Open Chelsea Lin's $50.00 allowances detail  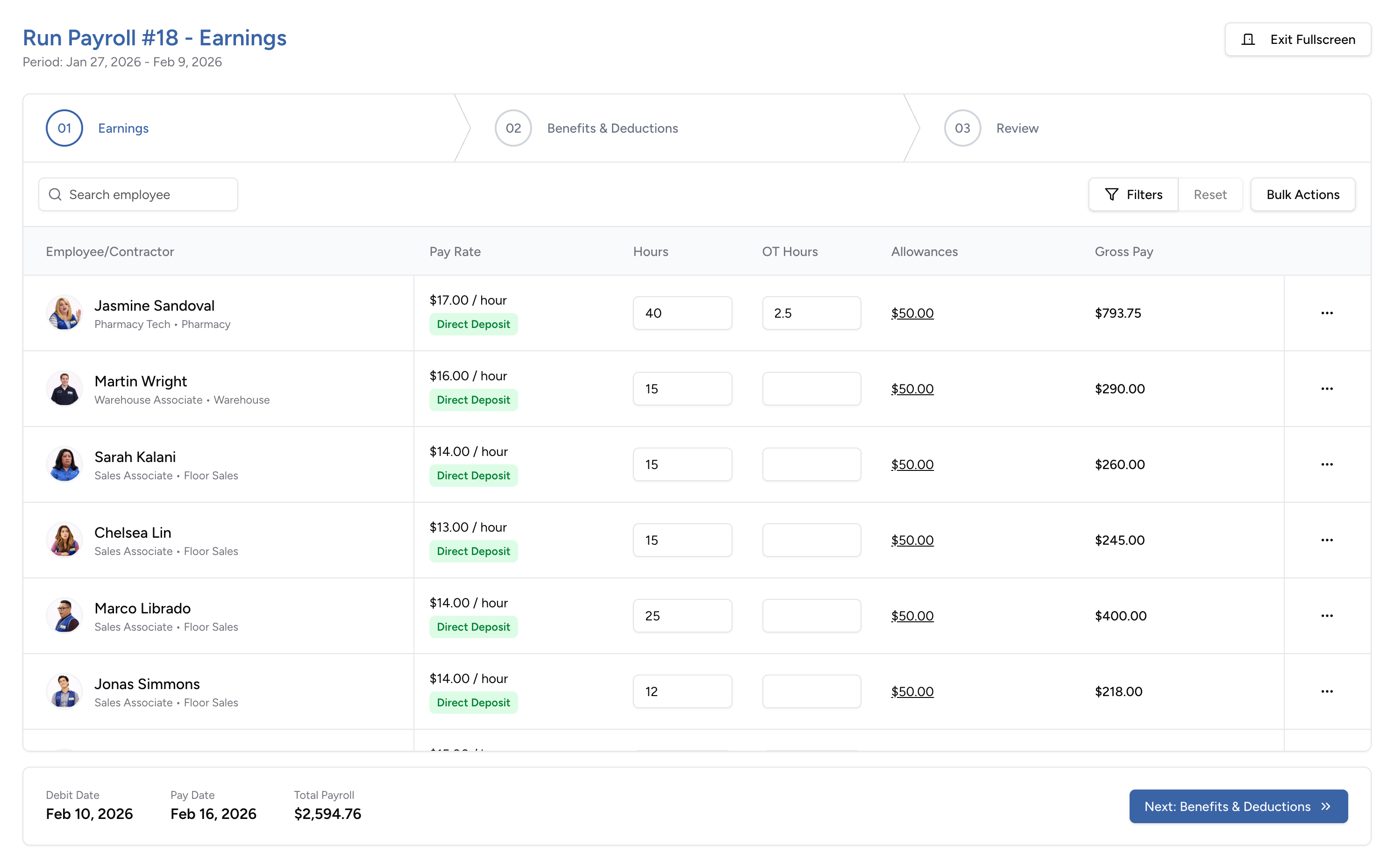click(x=912, y=540)
